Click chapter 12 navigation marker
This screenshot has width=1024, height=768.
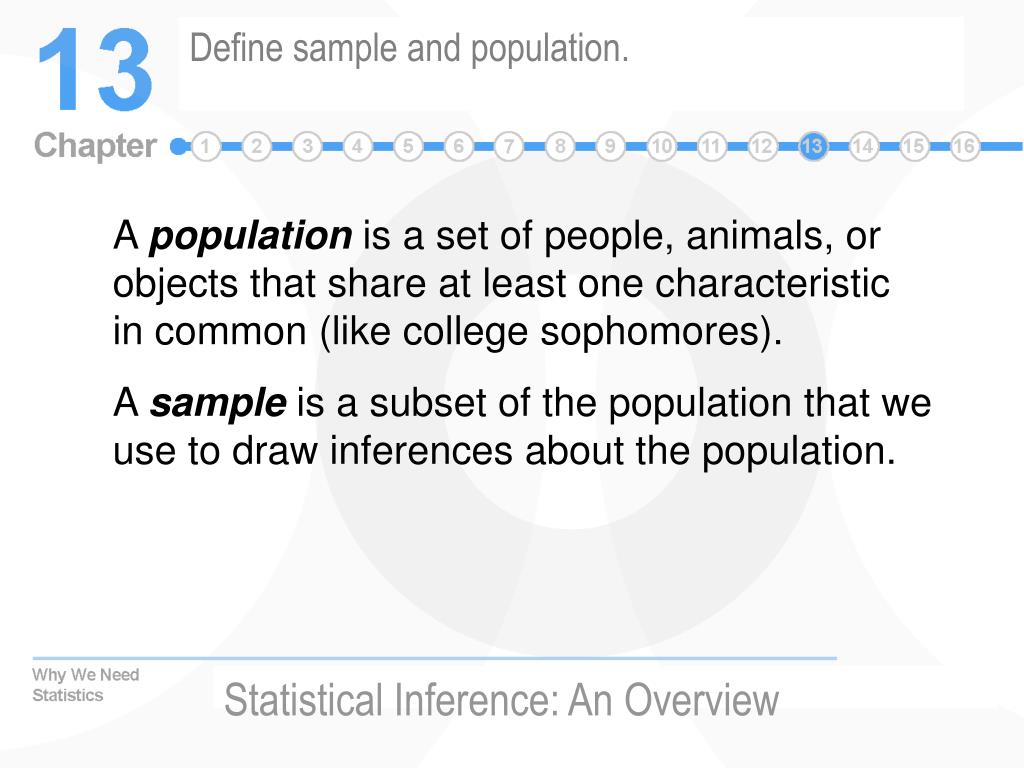coord(761,146)
